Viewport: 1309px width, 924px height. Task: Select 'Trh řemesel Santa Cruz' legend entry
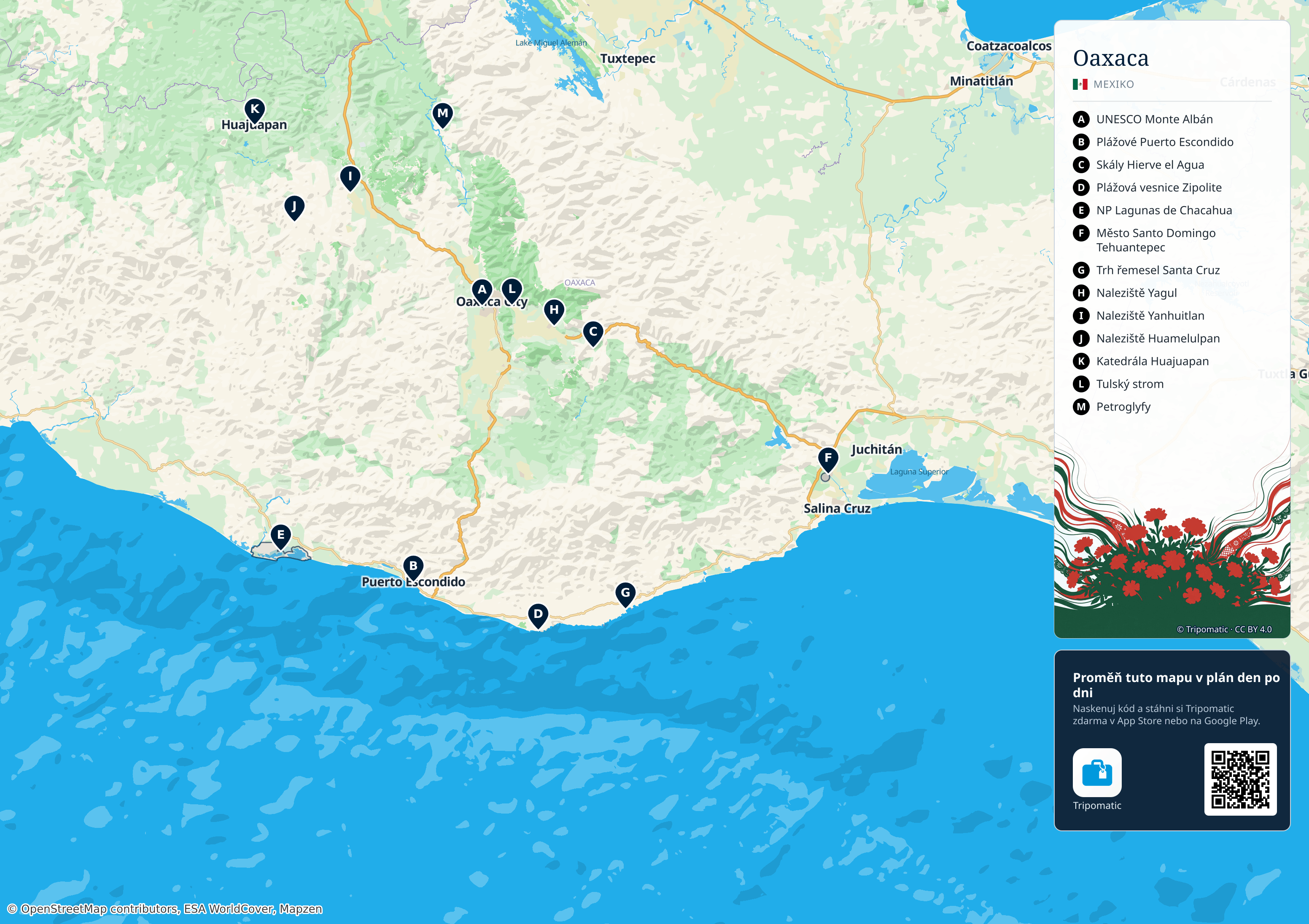click(1158, 270)
